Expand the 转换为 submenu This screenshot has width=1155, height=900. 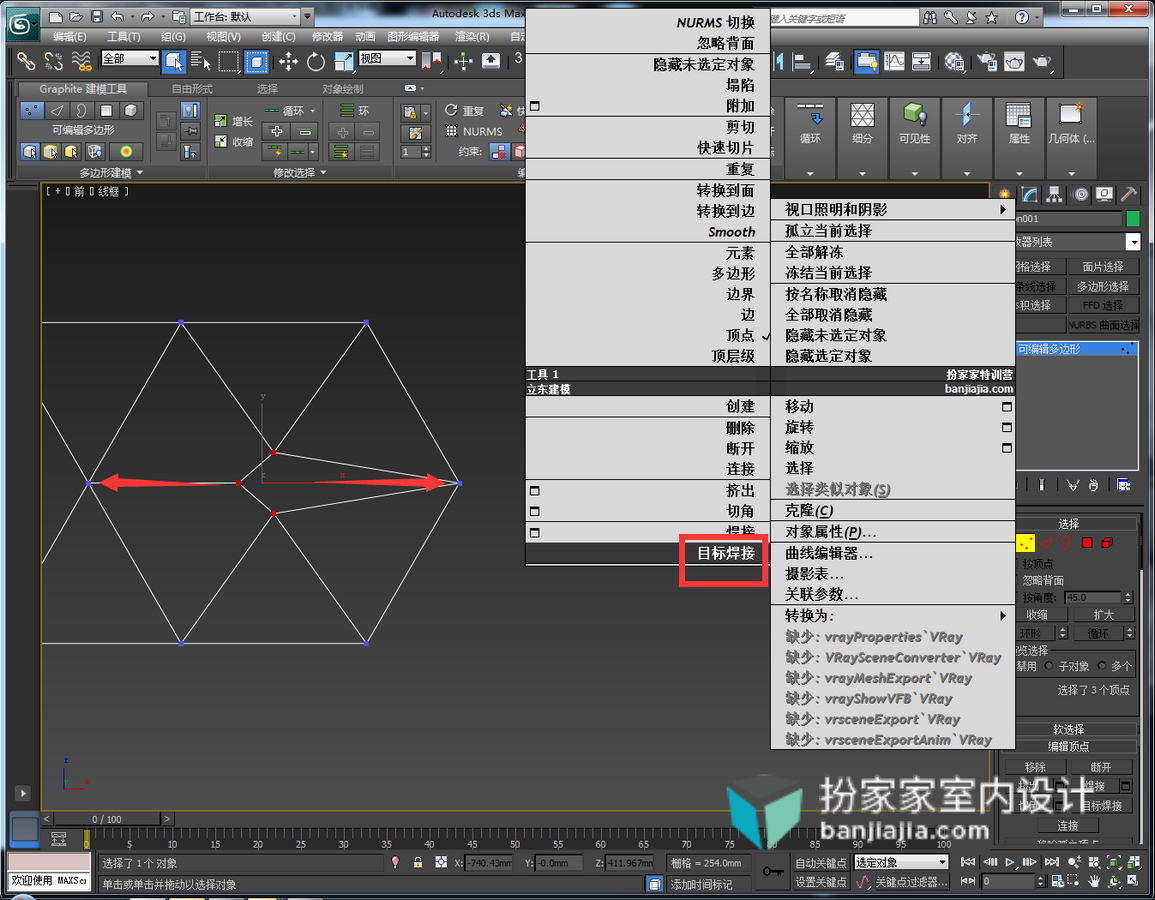pyautogui.click(x=893, y=616)
